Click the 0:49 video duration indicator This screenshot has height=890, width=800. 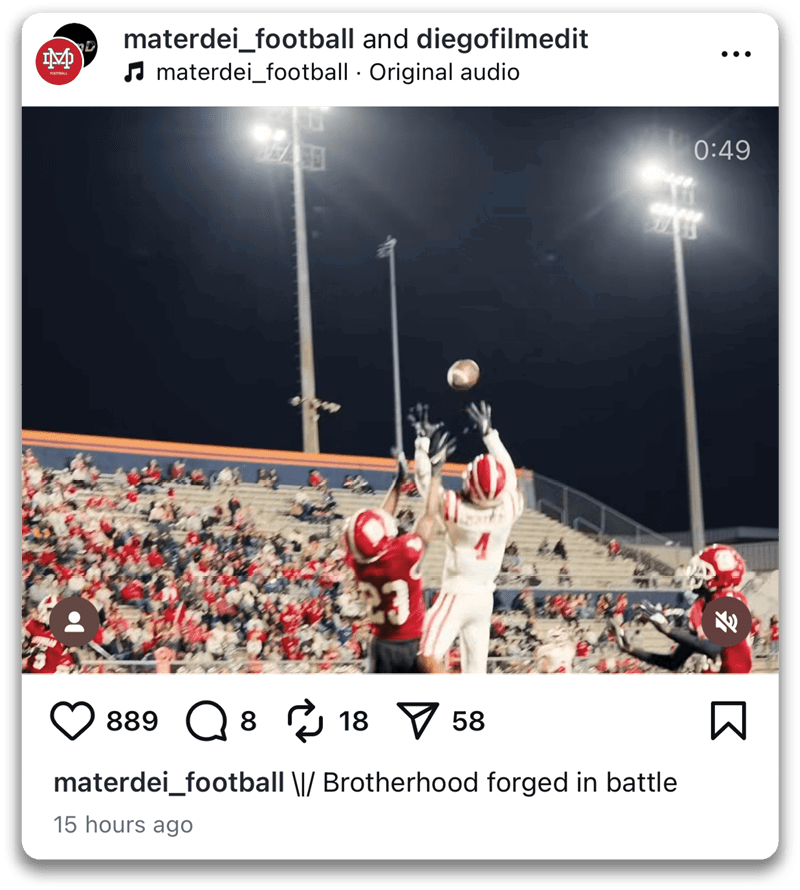(722, 150)
